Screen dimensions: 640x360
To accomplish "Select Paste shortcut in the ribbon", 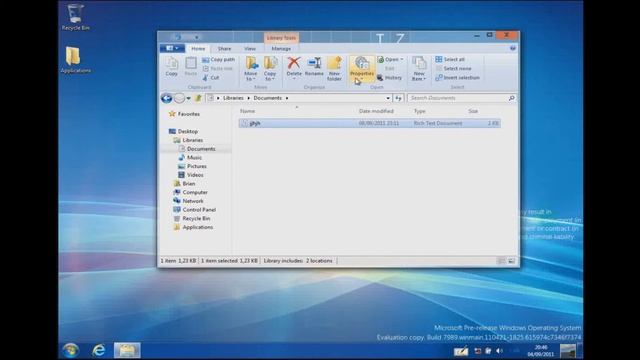I will pos(218,69).
